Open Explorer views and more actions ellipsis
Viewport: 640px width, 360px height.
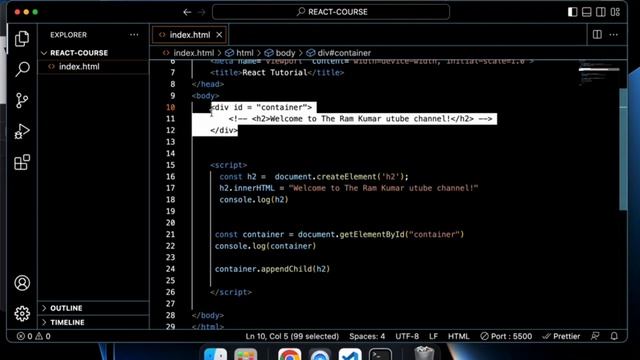point(134,35)
